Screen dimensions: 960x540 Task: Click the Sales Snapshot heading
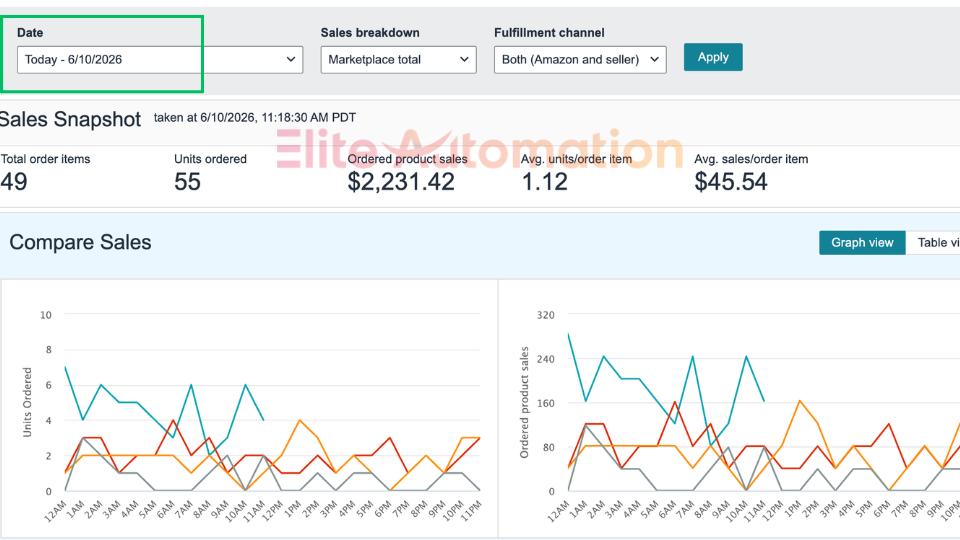coord(70,119)
